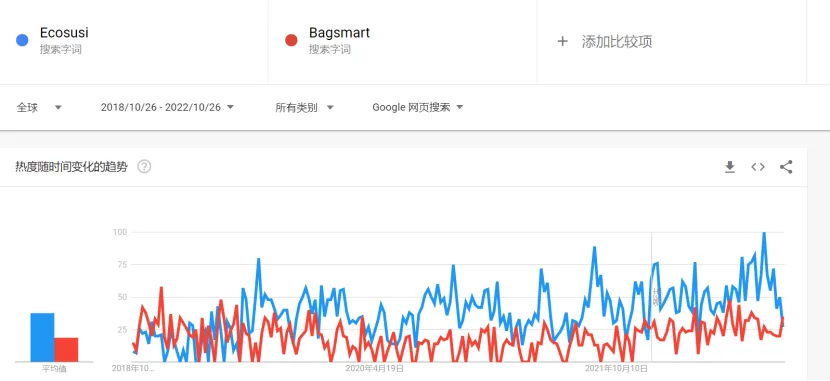
Task: Open the help question mark next to 热度随时间变化的趋势
Action: click(144, 167)
